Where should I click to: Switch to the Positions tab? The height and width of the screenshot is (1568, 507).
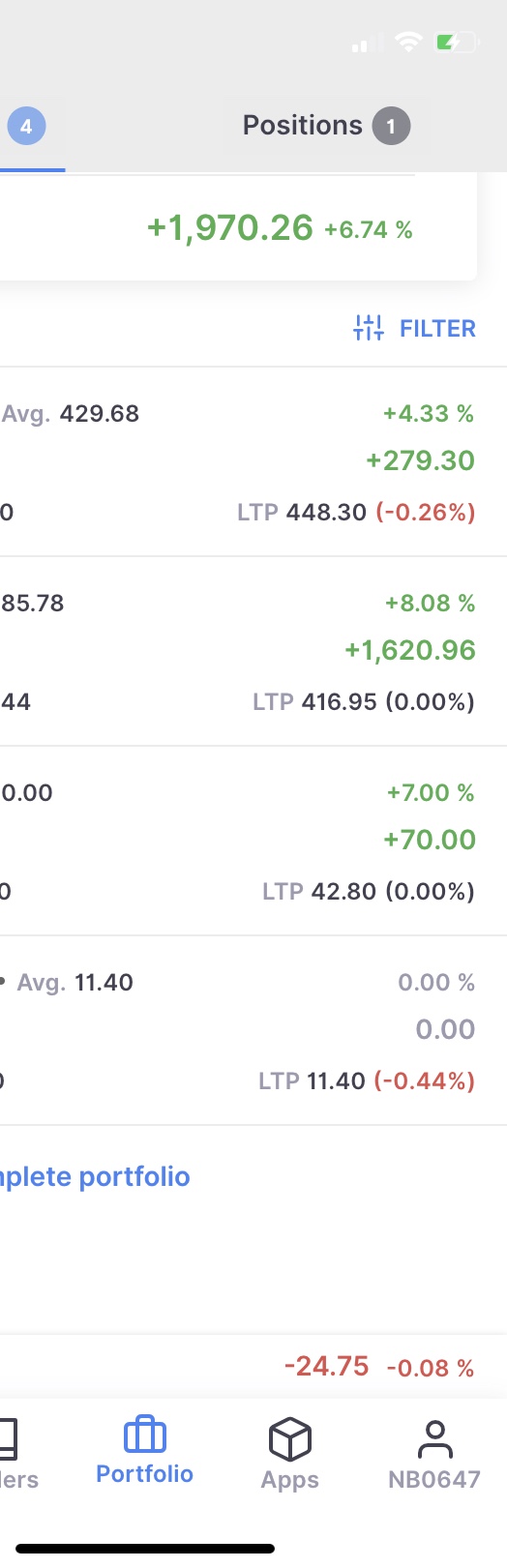pyautogui.click(x=326, y=126)
